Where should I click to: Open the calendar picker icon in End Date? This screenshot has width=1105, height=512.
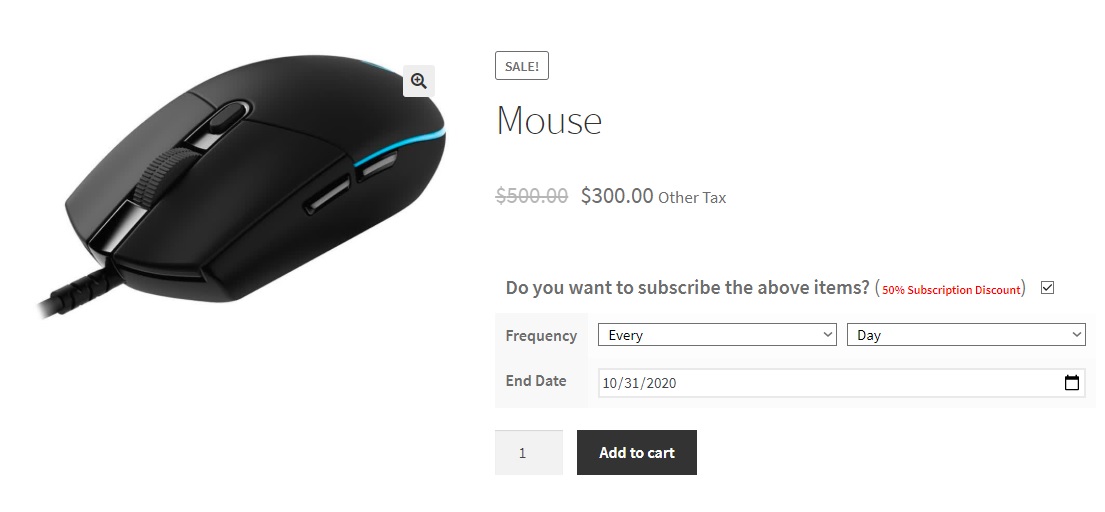point(1072,383)
